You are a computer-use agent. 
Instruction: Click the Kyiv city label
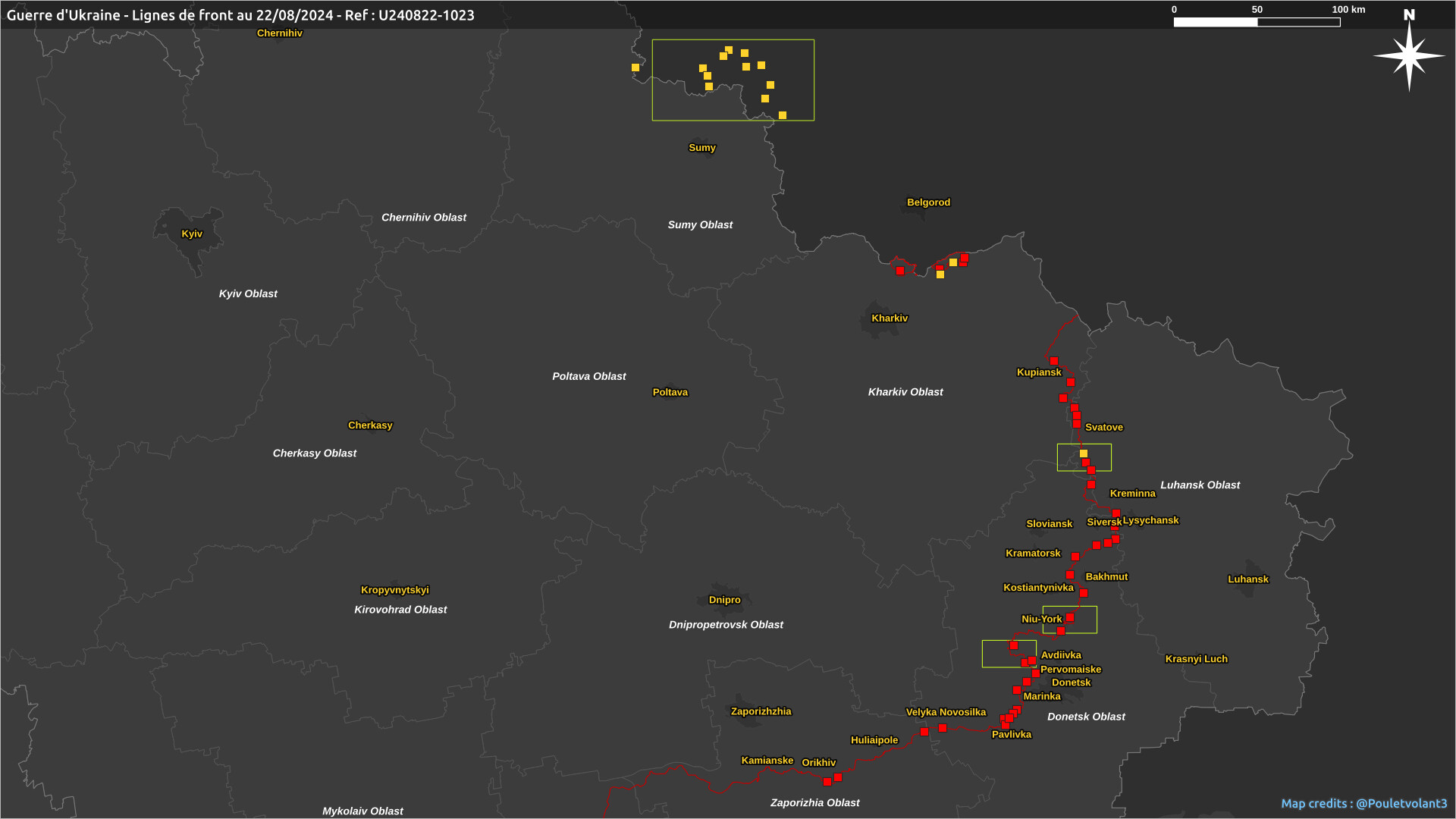(192, 234)
